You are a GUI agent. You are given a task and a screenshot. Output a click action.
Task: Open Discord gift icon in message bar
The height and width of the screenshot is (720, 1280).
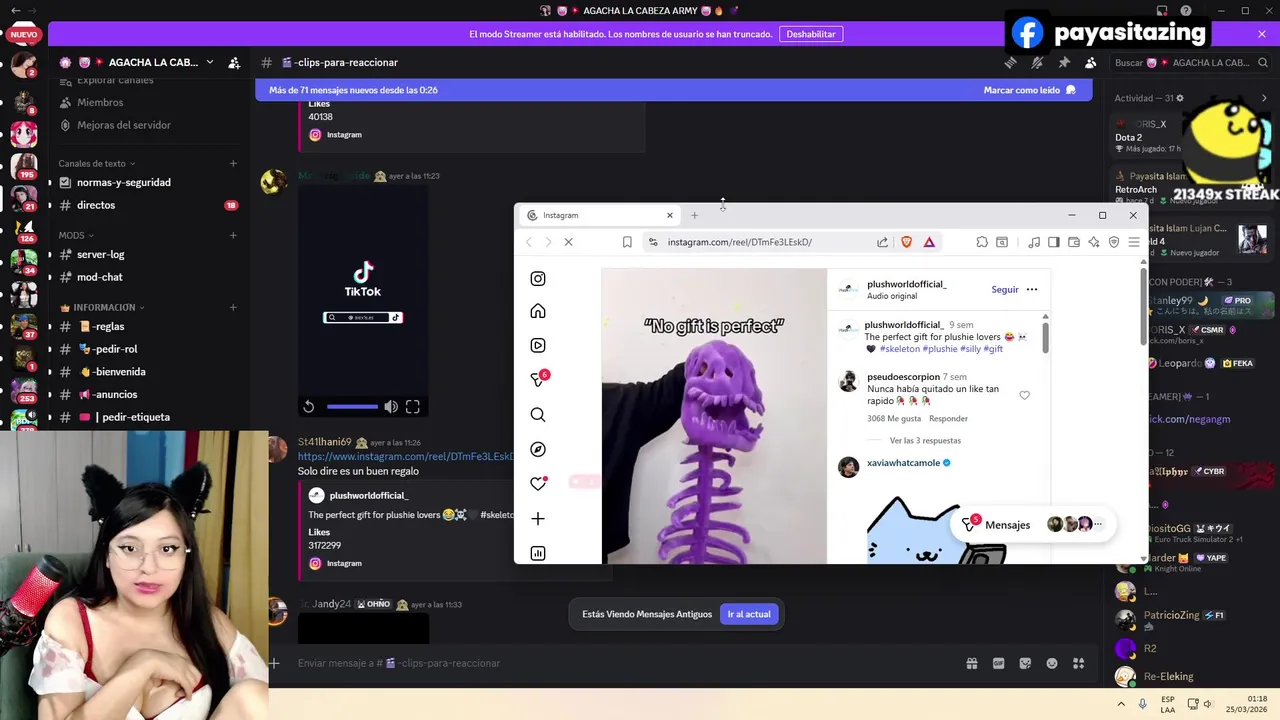(971, 663)
